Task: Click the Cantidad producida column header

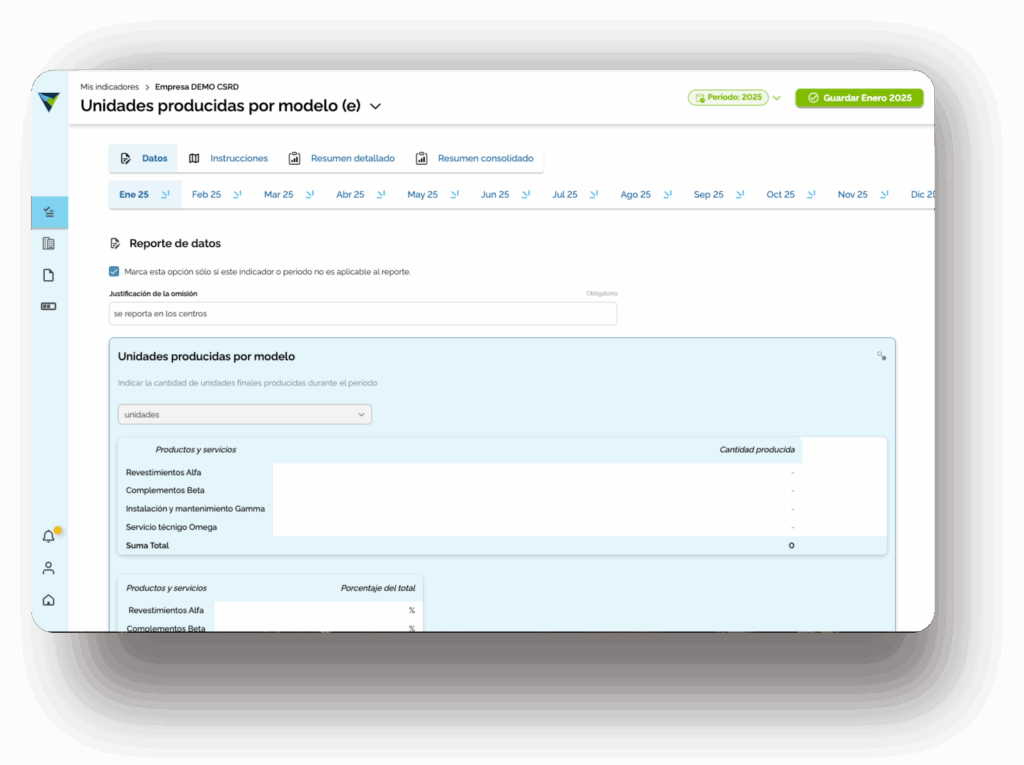Action: pos(757,449)
